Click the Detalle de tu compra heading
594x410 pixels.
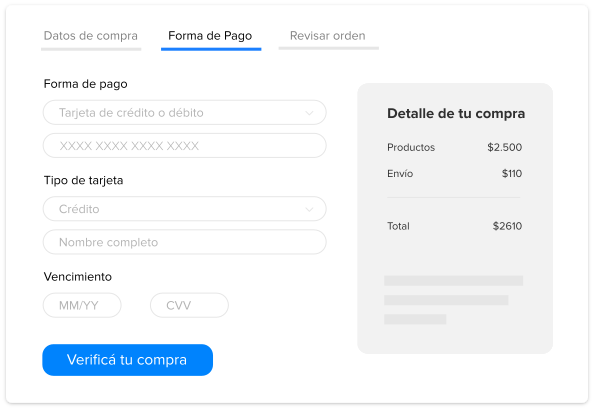point(456,113)
